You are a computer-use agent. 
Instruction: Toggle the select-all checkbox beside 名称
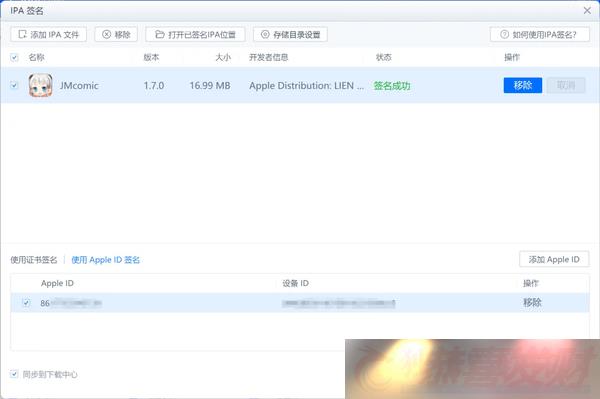pyautogui.click(x=14, y=57)
